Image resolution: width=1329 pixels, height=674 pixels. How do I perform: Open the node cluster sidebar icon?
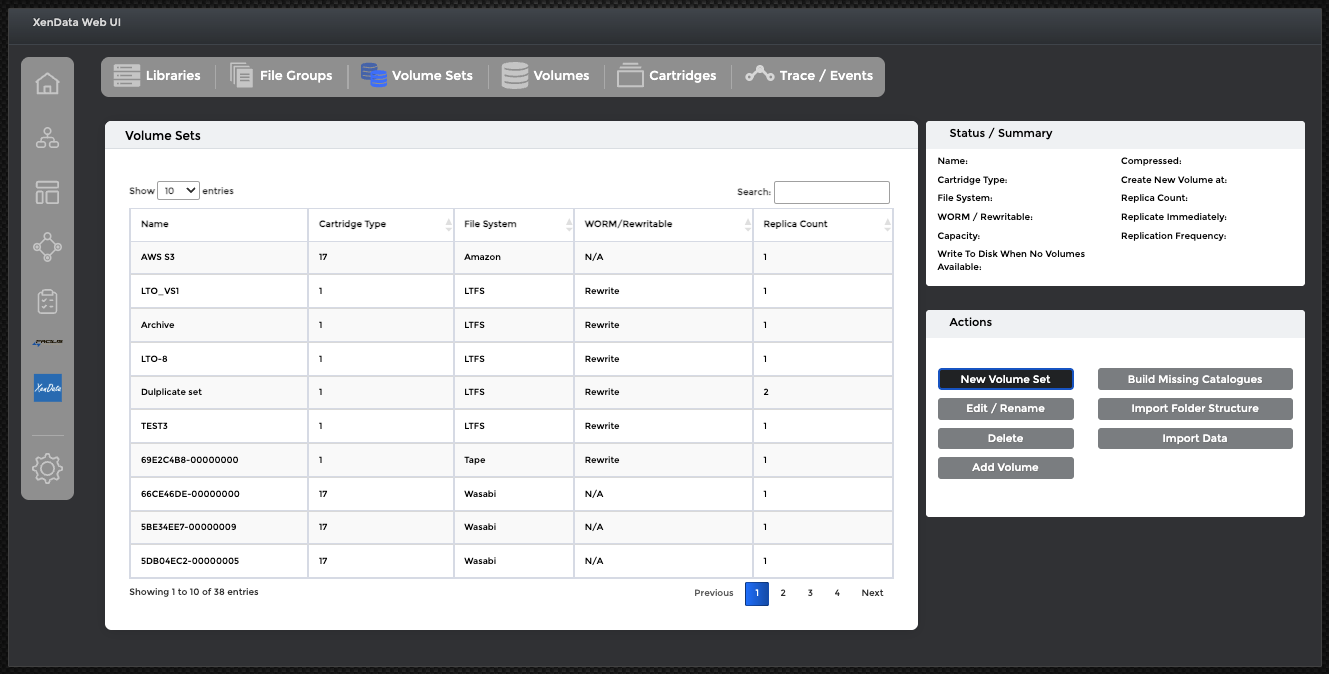click(x=47, y=247)
